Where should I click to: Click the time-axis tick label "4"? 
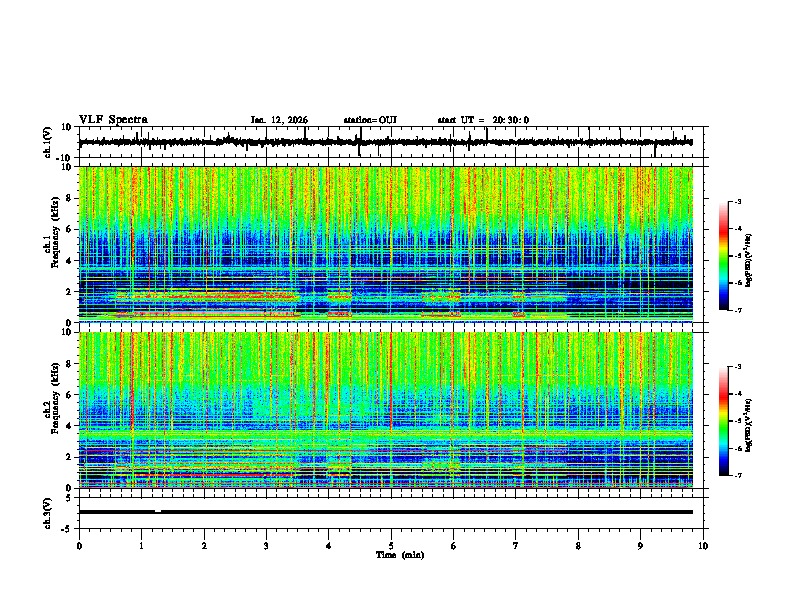tap(328, 546)
